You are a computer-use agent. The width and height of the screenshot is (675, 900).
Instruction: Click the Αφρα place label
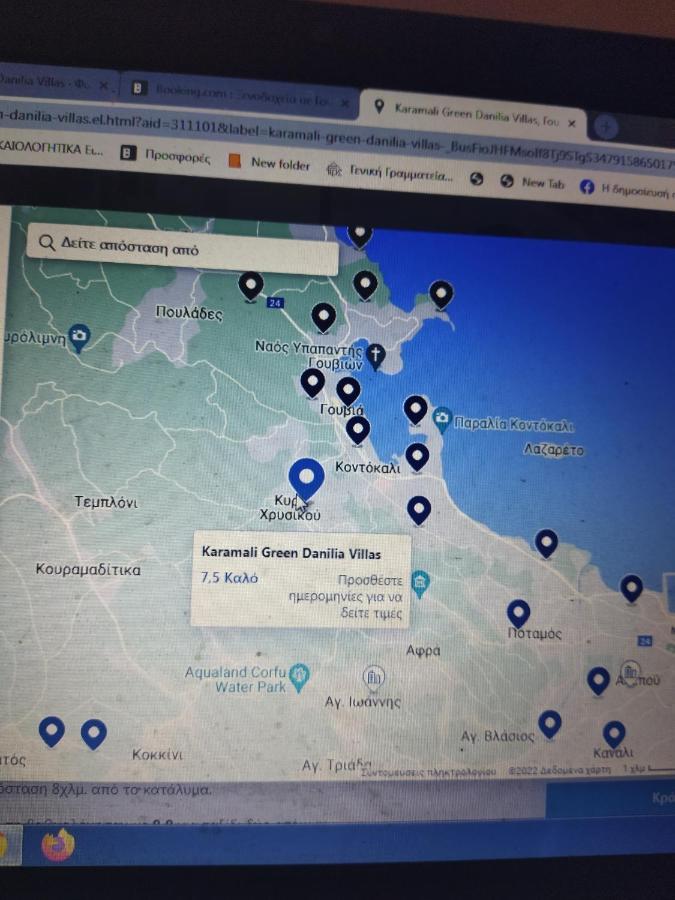pos(423,650)
